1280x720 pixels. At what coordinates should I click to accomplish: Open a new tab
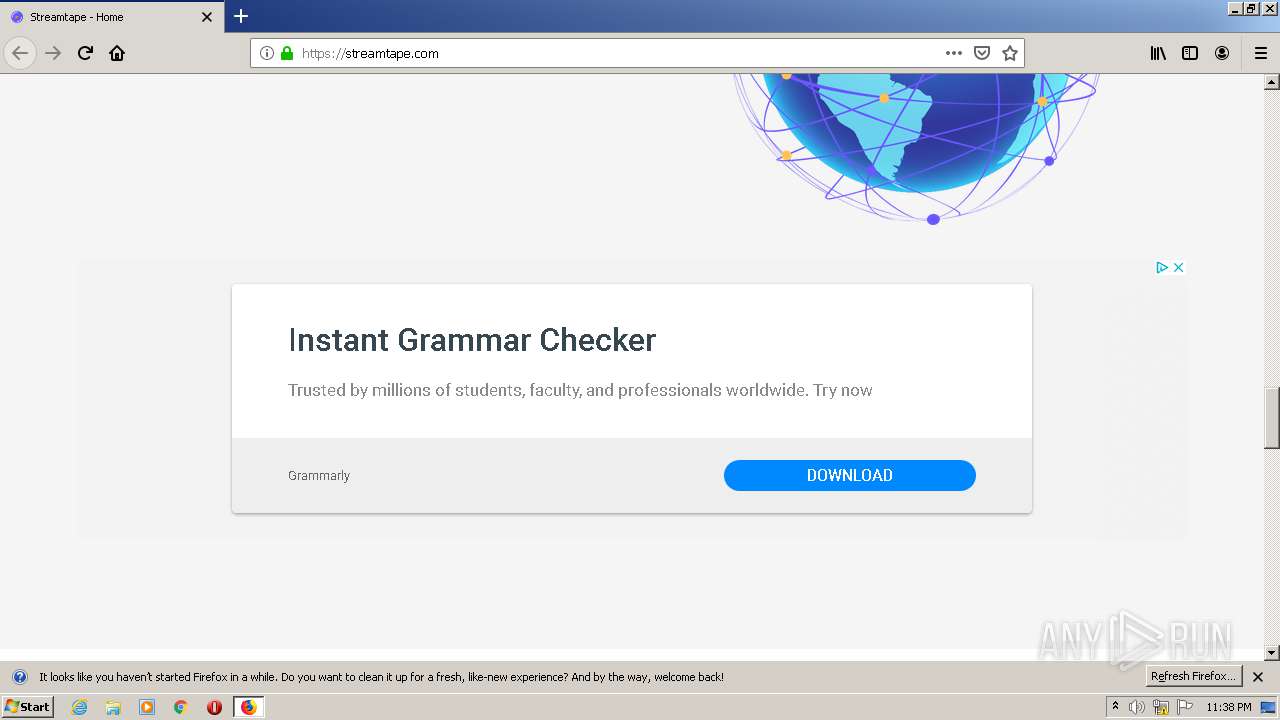coord(241,16)
